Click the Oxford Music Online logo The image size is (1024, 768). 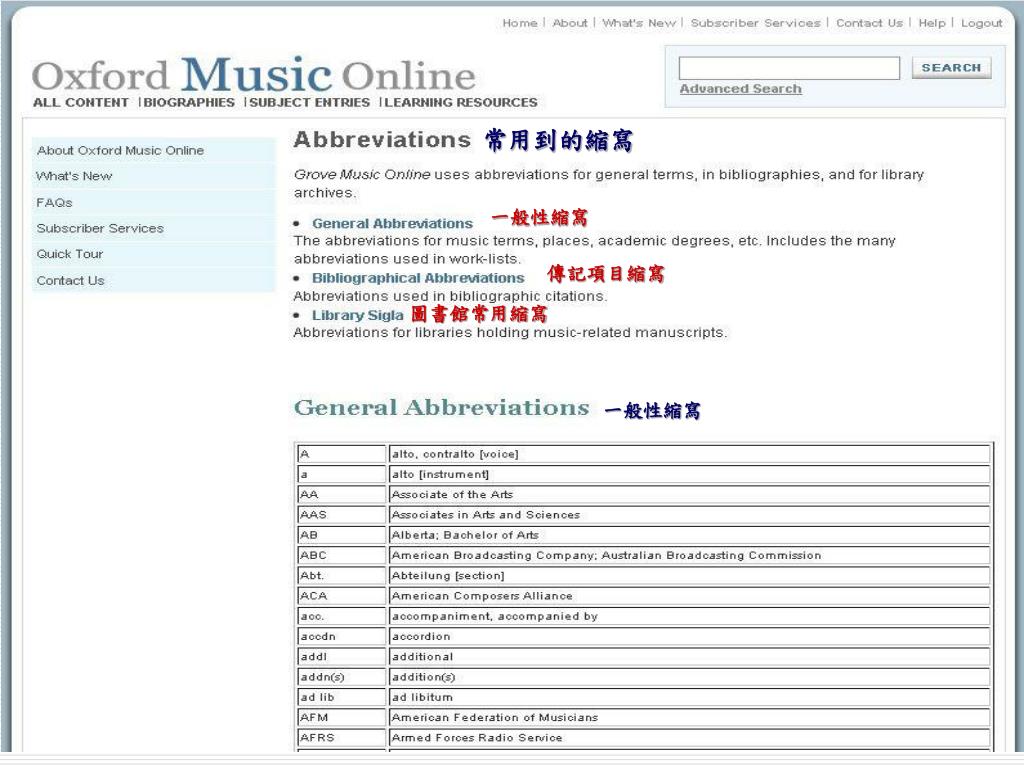pyautogui.click(x=253, y=74)
